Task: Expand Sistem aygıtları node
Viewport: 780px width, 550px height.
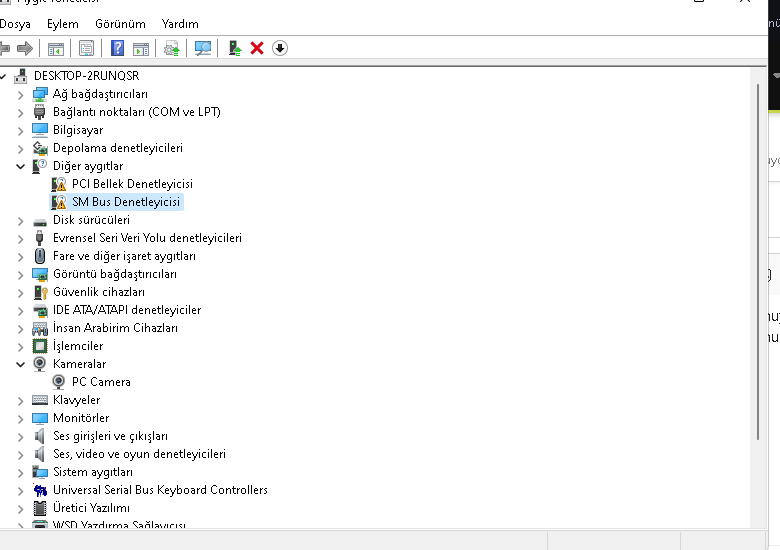Action: pos(20,472)
